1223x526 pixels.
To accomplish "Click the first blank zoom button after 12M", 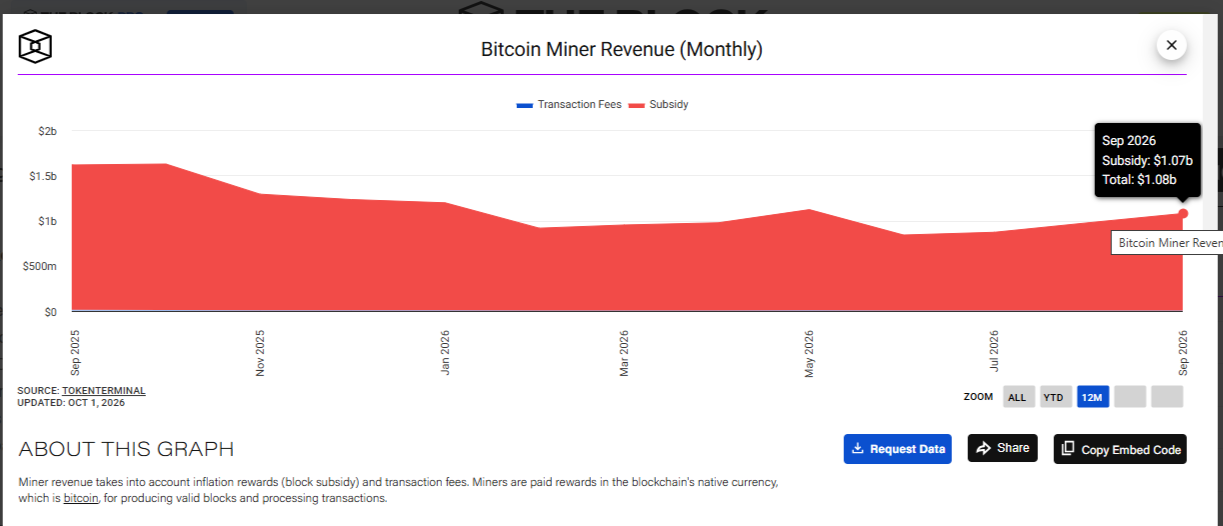I will tap(1130, 397).
